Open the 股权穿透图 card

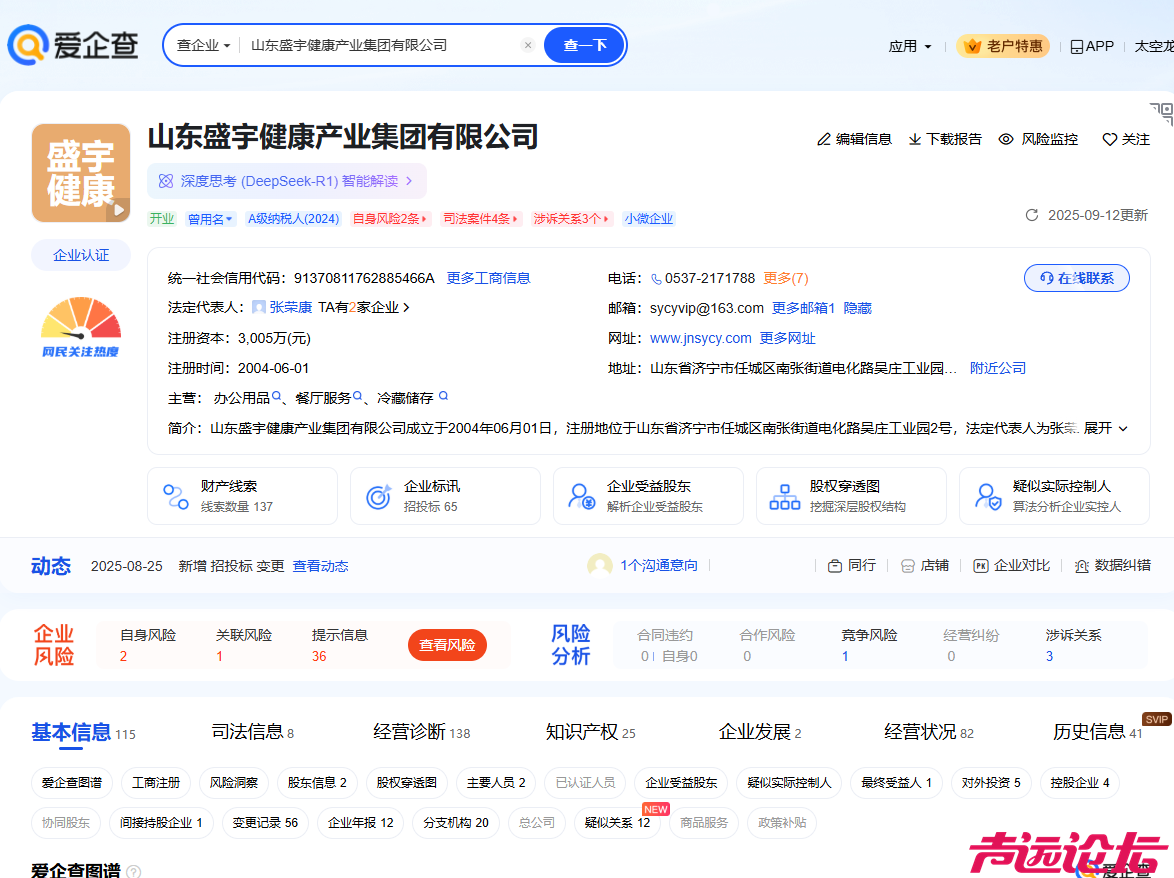[851, 496]
